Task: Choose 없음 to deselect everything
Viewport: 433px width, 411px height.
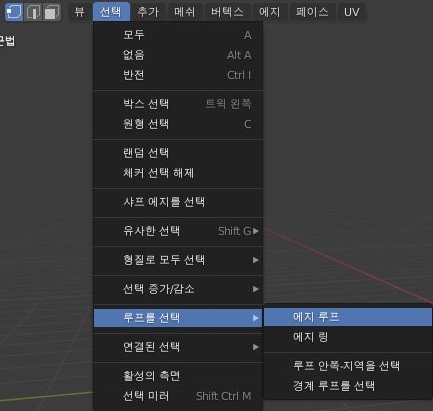Action: point(178,55)
